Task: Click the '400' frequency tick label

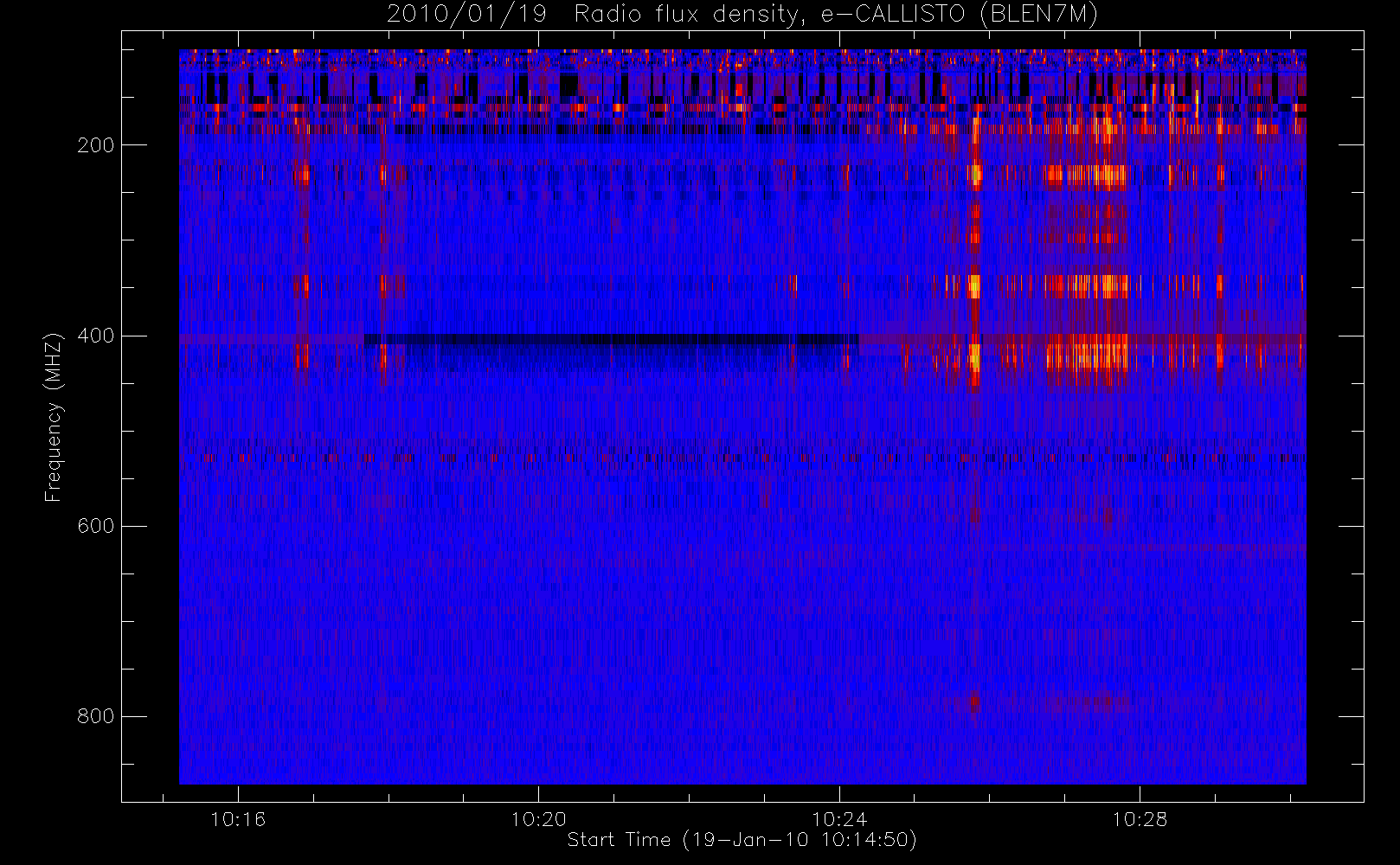Action: point(95,336)
